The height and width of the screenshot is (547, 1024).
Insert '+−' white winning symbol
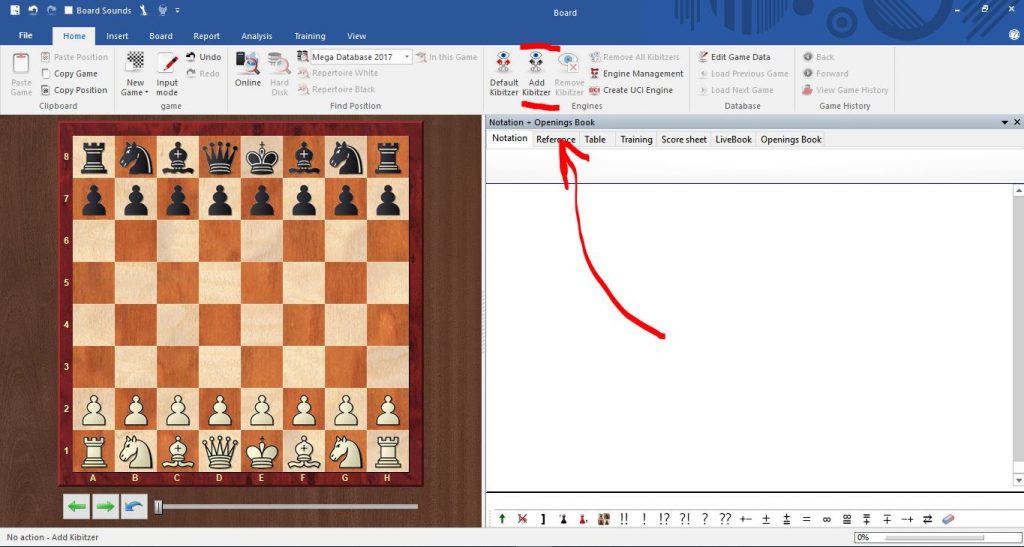746,519
